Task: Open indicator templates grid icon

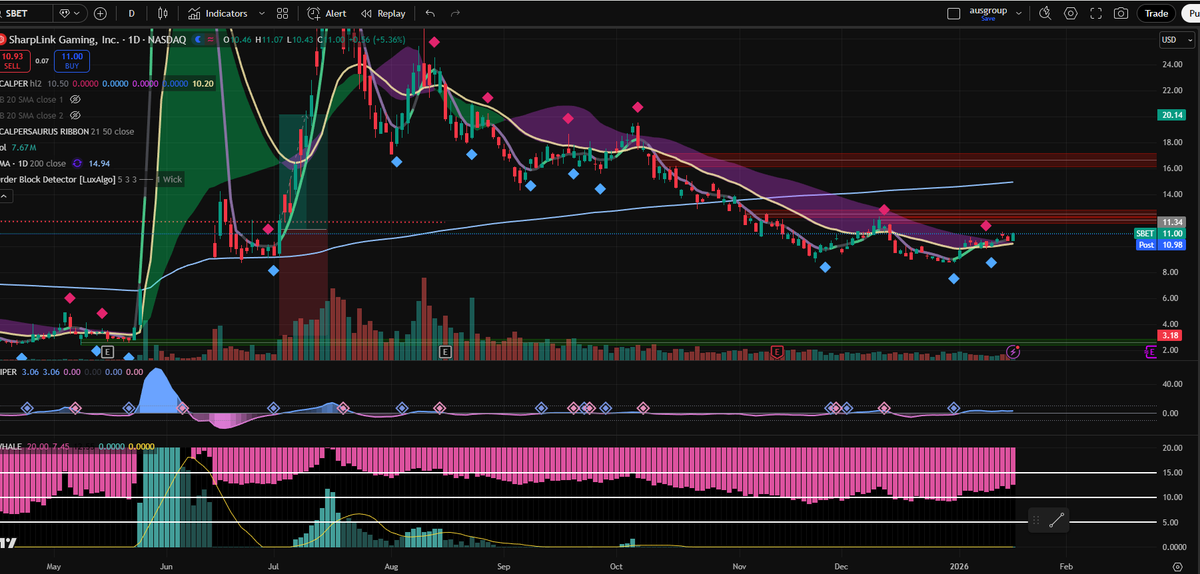Action: click(283, 13)
